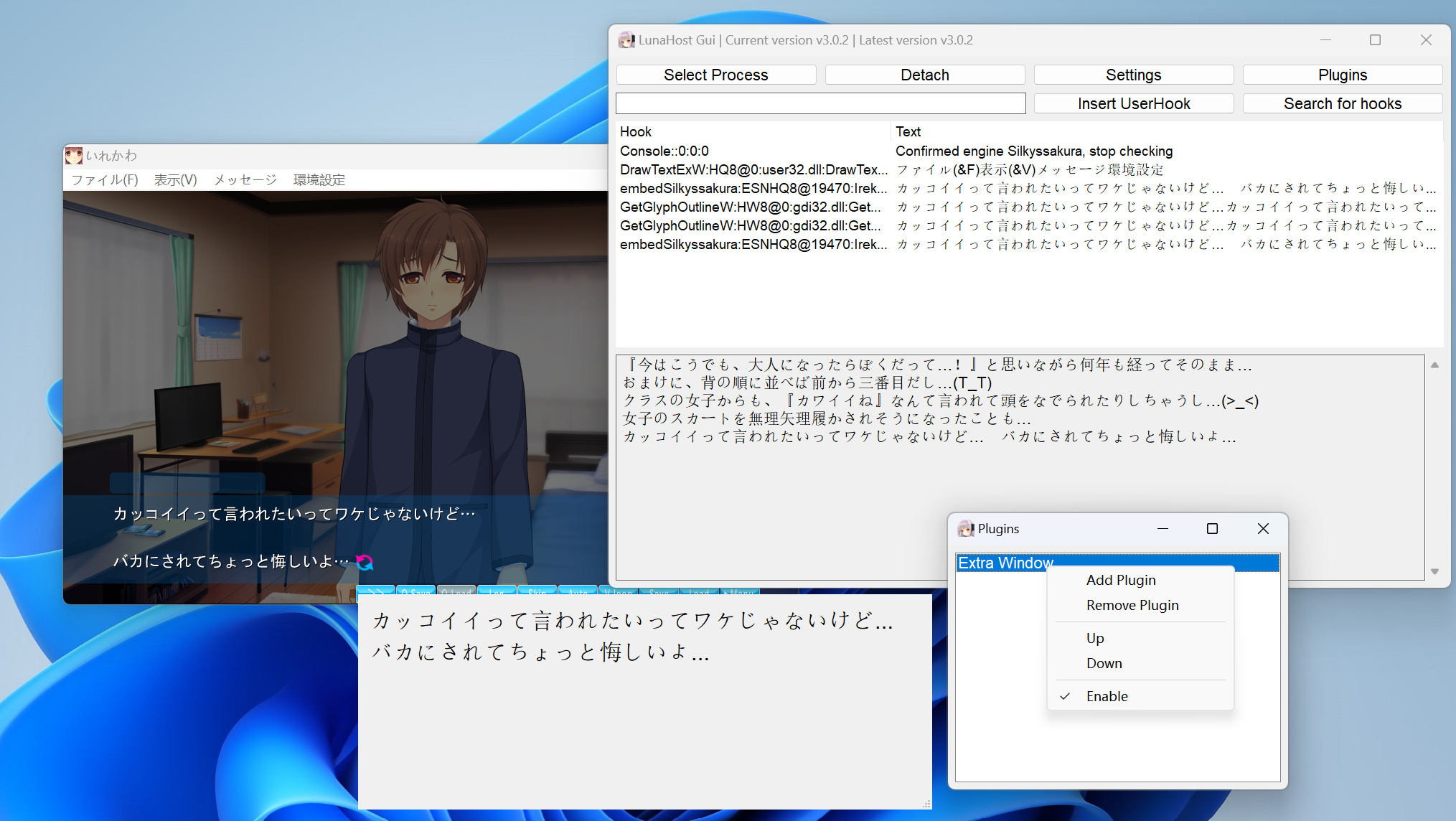Open the Plugins window button
1456x821 pixels.
point(1342,75)
